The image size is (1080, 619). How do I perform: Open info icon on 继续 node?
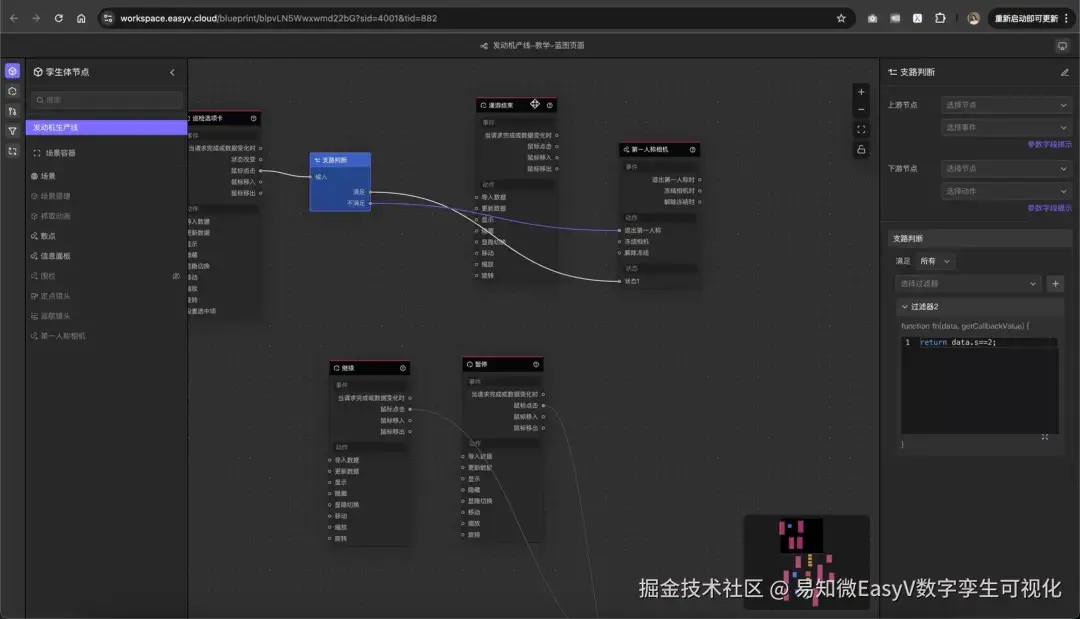pyautogui.click(x=403, y=368)
